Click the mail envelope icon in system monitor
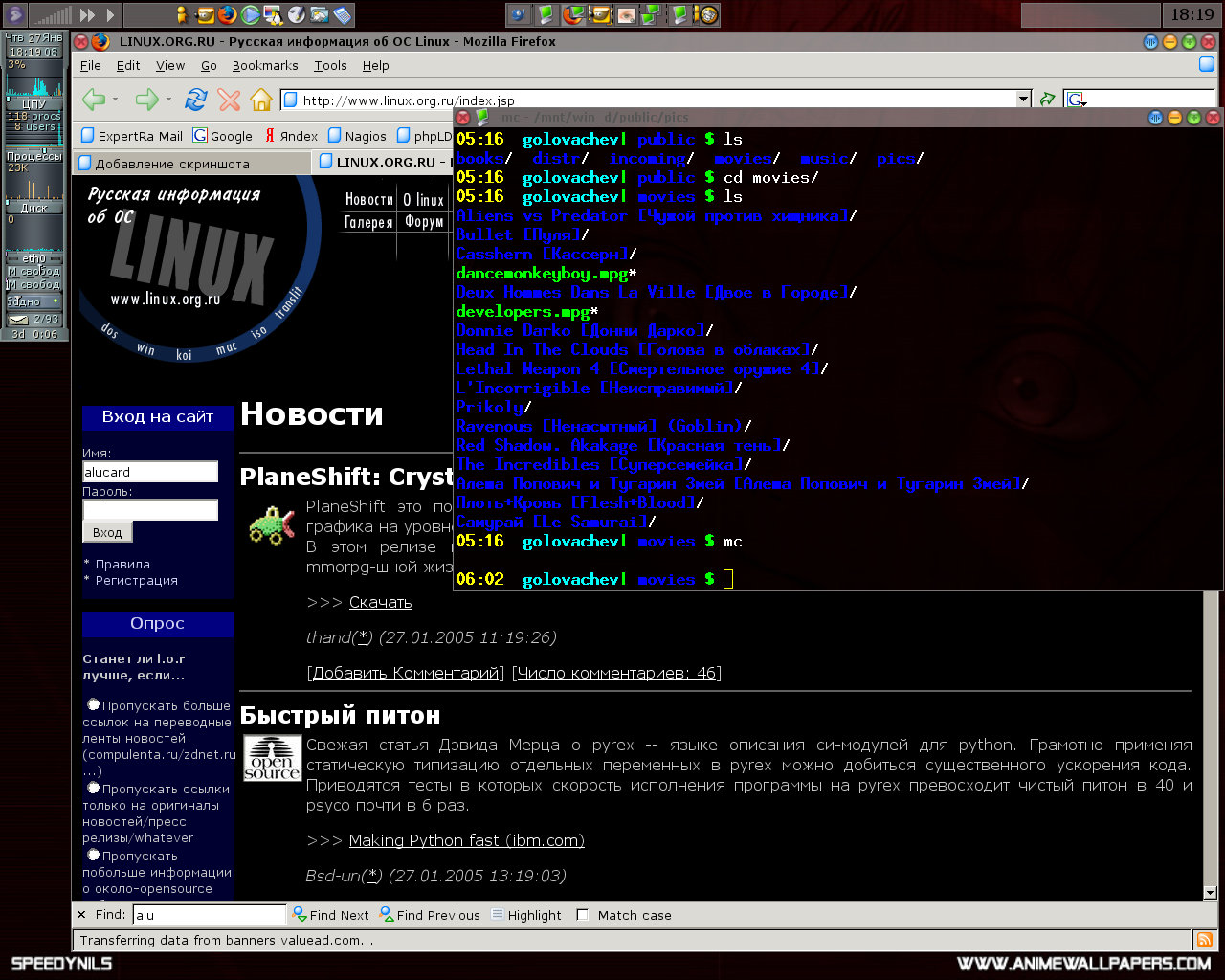Screen dimensions: 1225x980 pos(19,320)
